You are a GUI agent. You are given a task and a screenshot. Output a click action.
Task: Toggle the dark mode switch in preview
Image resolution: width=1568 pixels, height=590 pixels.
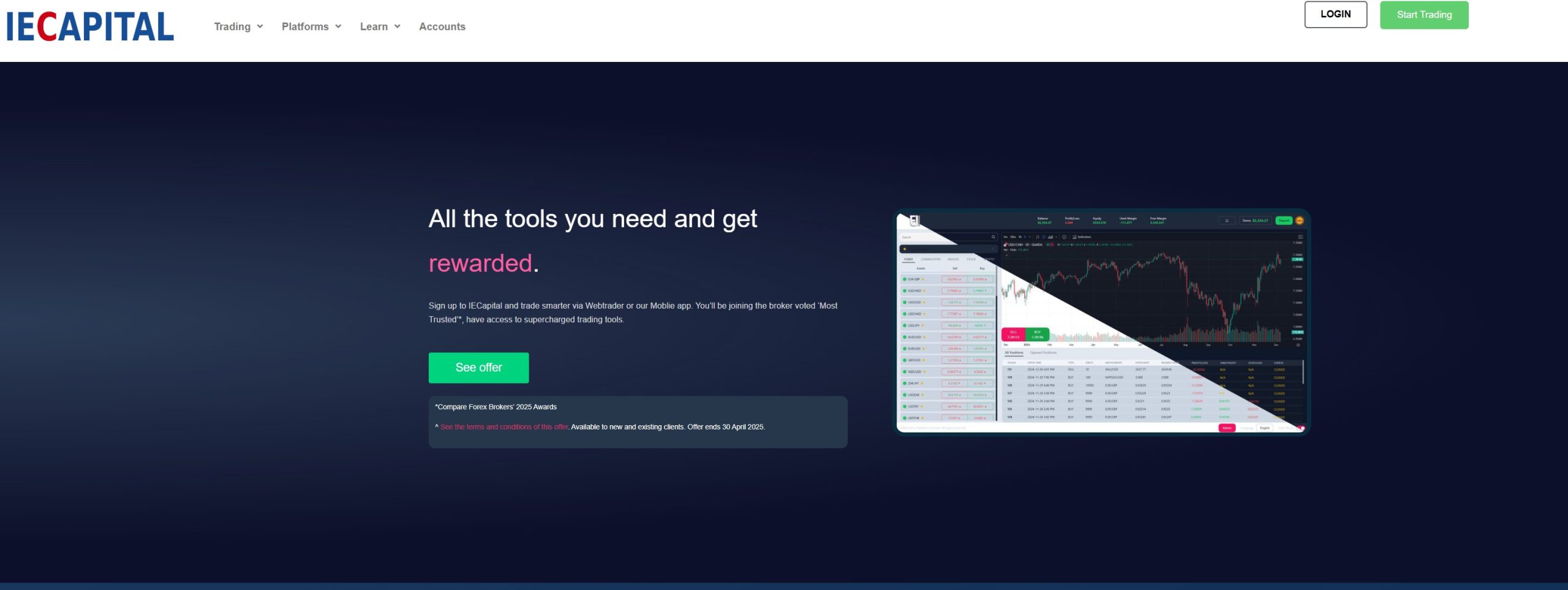tap(1301, 428)
